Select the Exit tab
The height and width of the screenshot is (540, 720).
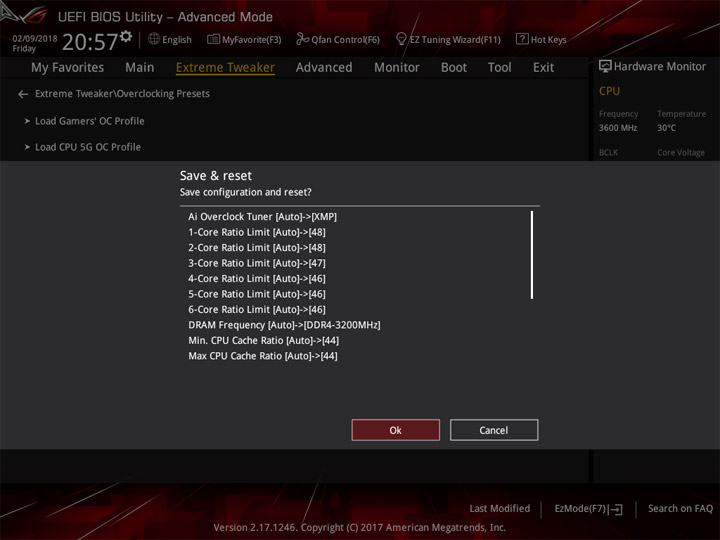[x=543, y=68]
